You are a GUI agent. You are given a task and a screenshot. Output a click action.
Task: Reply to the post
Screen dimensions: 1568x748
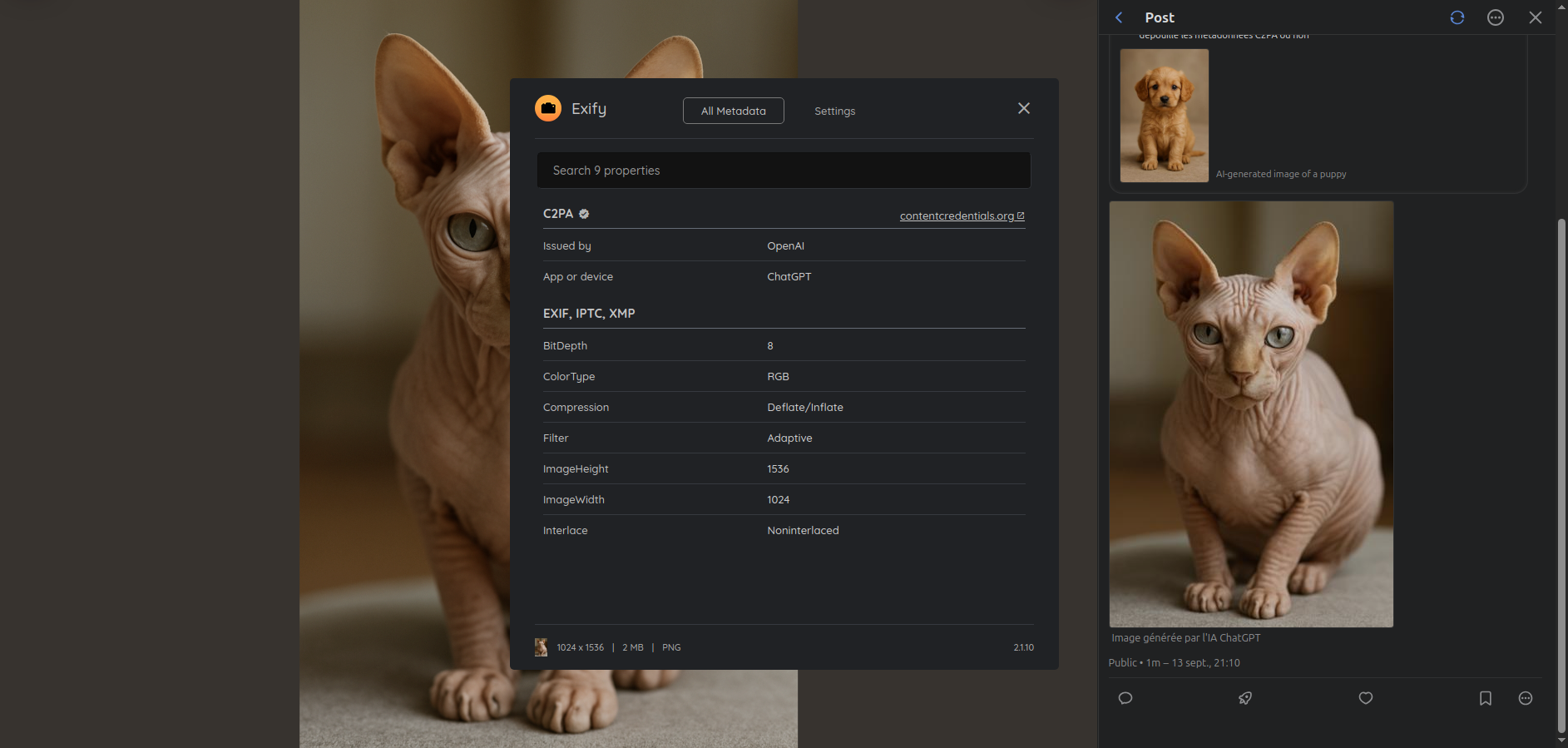(1125, 698)
